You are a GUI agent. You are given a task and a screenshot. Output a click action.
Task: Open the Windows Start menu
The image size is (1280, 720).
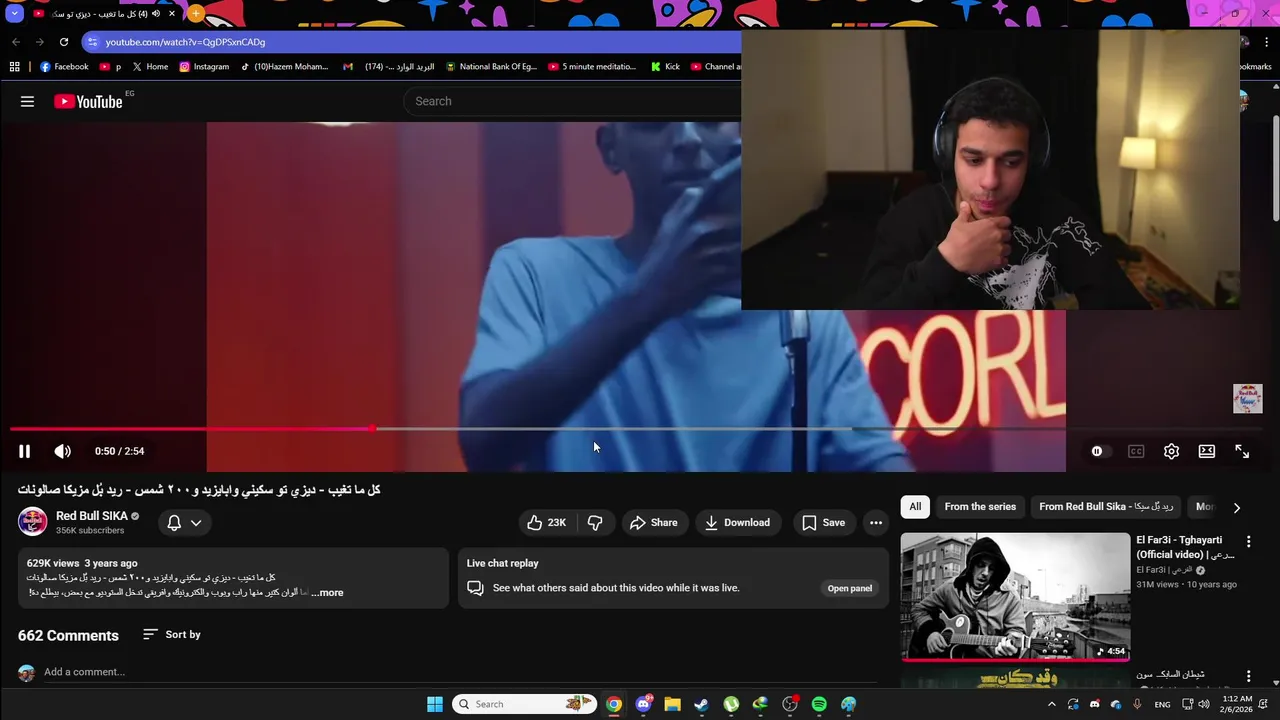click(x=435, y=704)
